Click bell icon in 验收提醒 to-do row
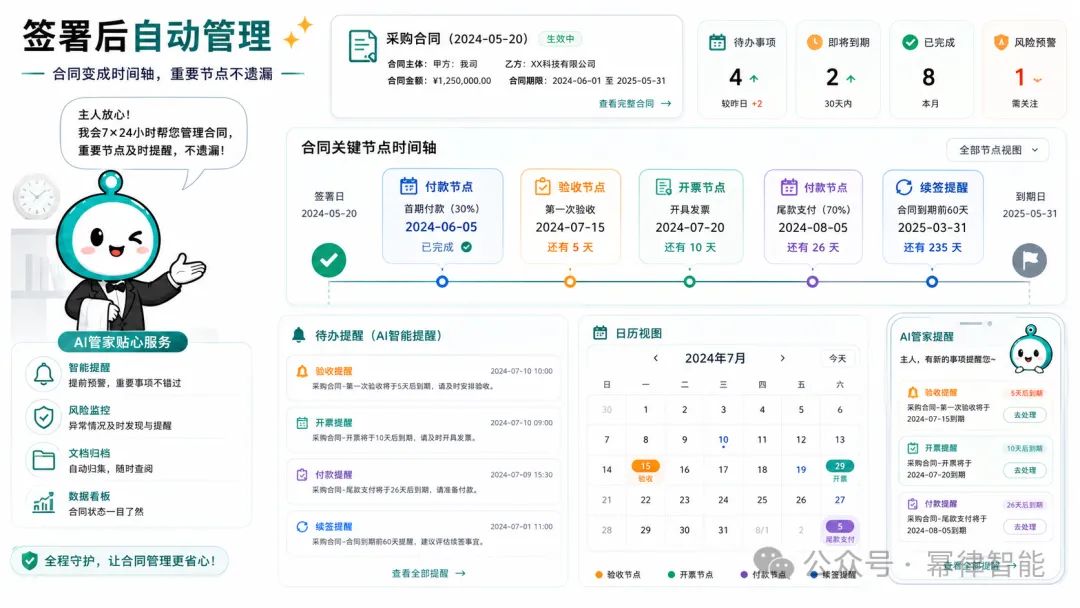 tap(302, 371)
